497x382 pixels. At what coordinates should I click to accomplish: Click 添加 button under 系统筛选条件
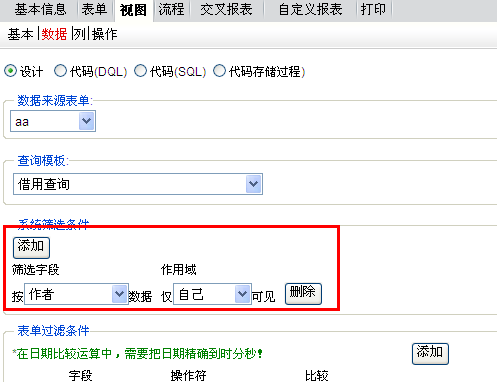click(x=31, y=248)
